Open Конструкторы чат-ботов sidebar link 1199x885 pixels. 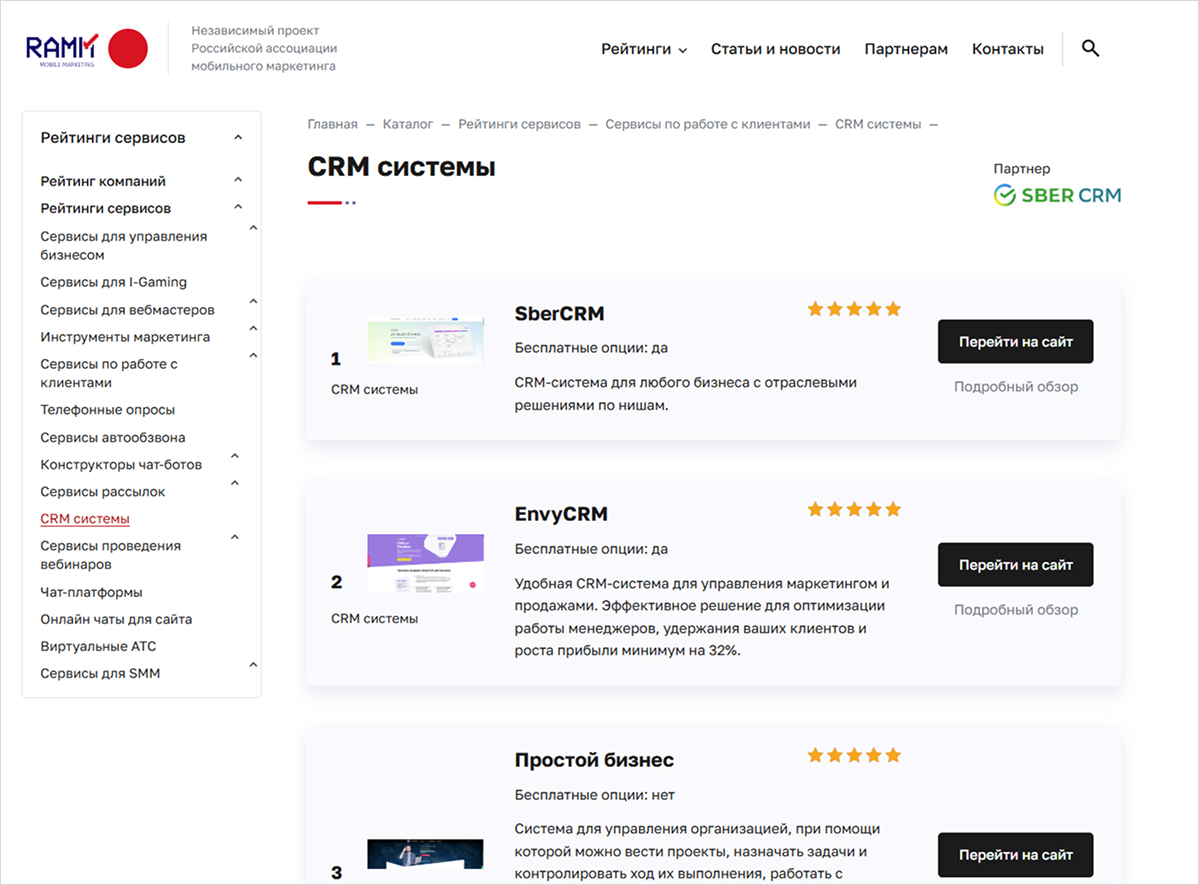(x=122, y=465)
